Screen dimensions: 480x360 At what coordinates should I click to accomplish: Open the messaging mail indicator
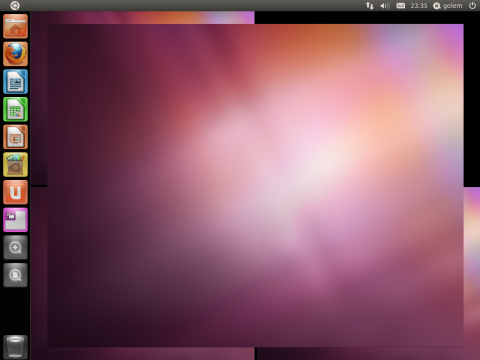pyautogui.click(x=401, y=6)
